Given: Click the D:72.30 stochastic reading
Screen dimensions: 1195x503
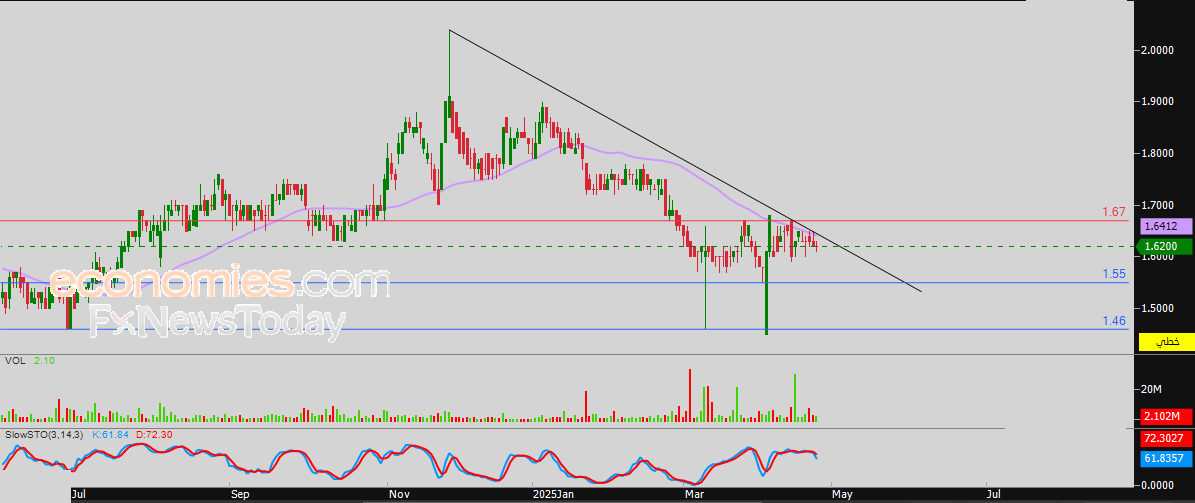Looking at the screenshot, I should tap(153, 434).
